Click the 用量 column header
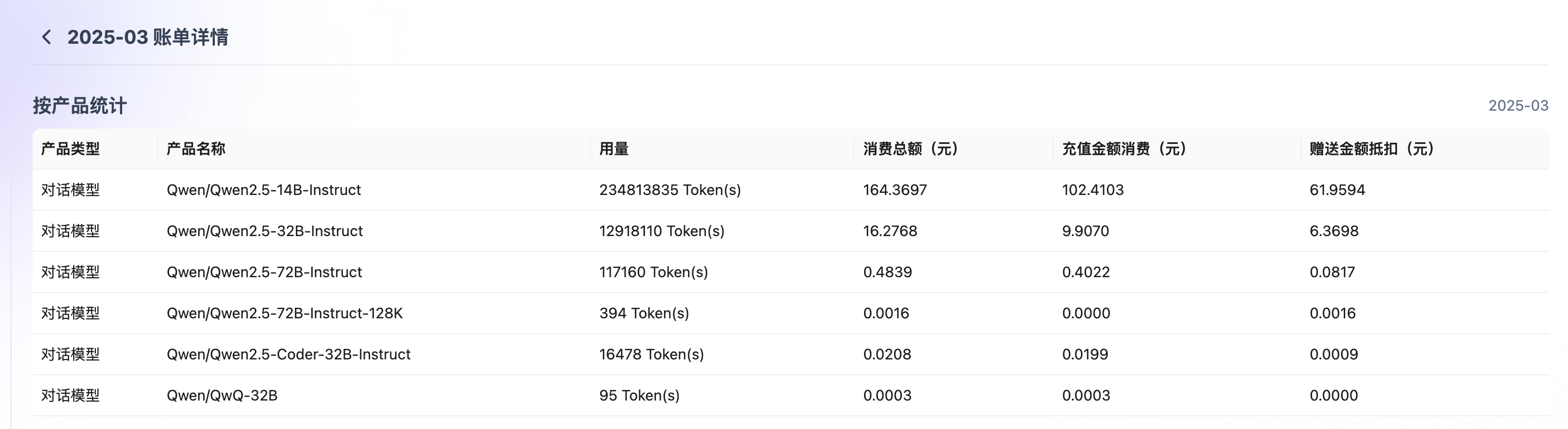Screen dimensions: 1568x429 point(613,149)
